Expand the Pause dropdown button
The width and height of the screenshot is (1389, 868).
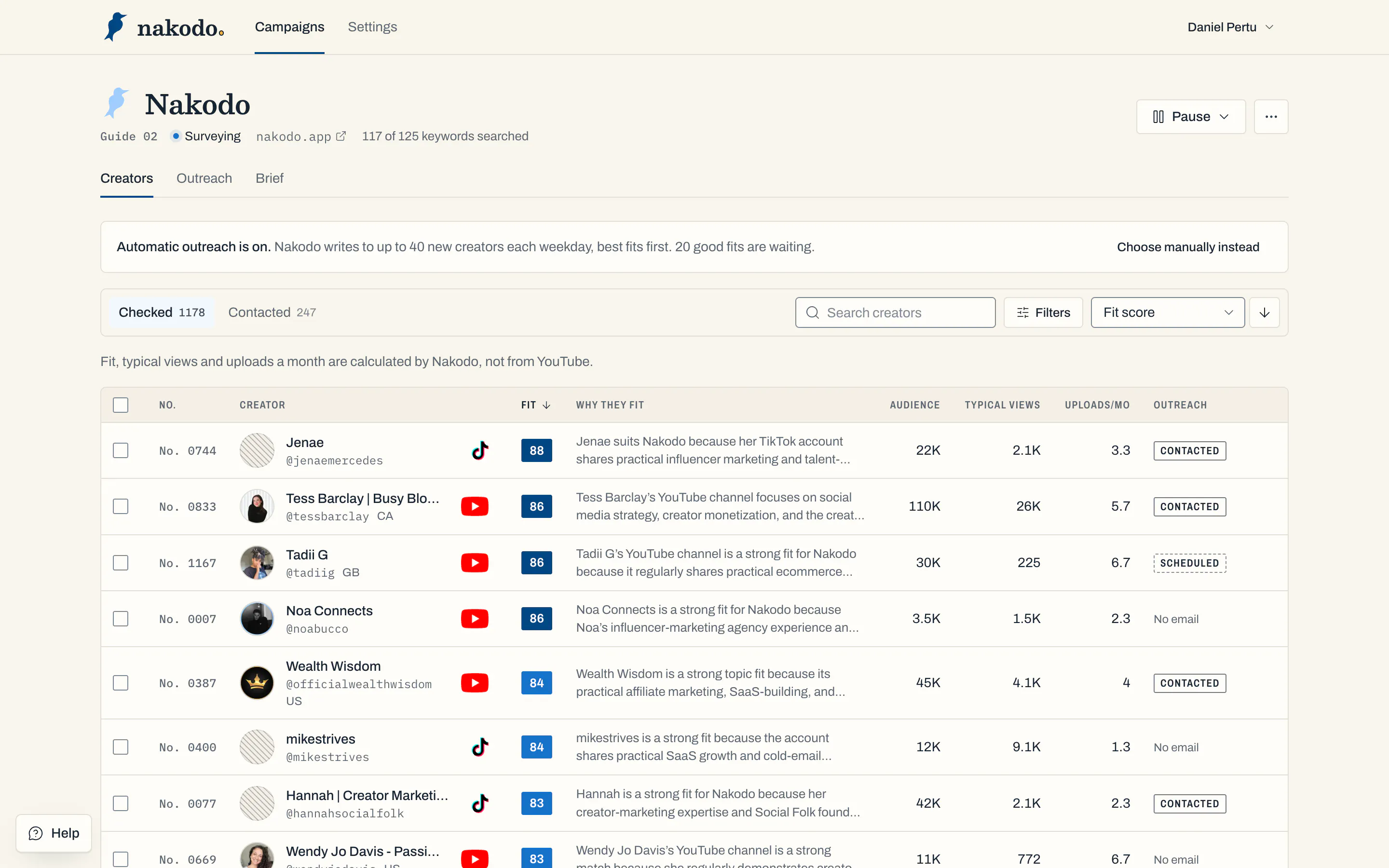1191,117
